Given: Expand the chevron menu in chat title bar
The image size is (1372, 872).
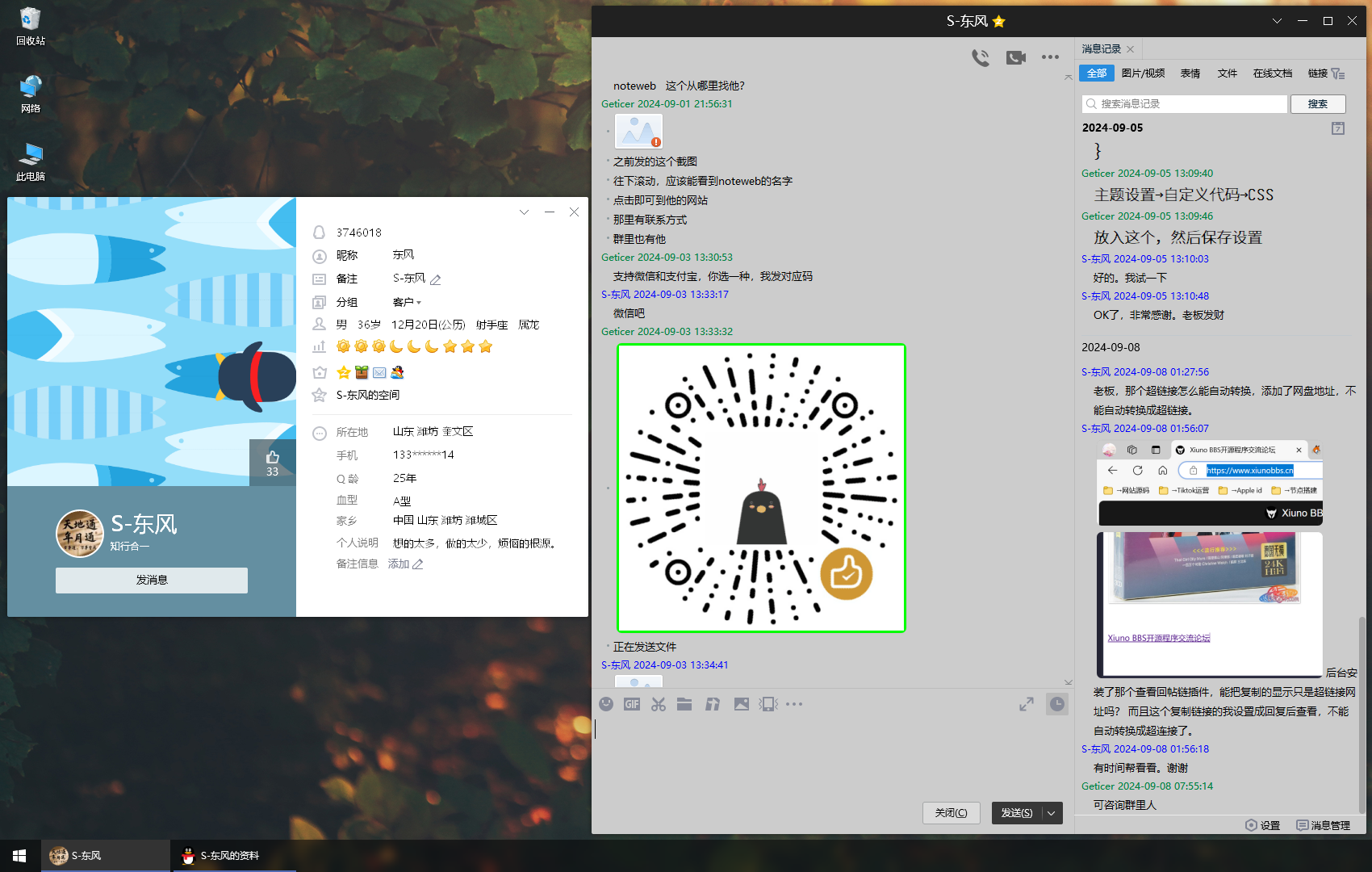Looking at the screenshot, I should 1277,21.
